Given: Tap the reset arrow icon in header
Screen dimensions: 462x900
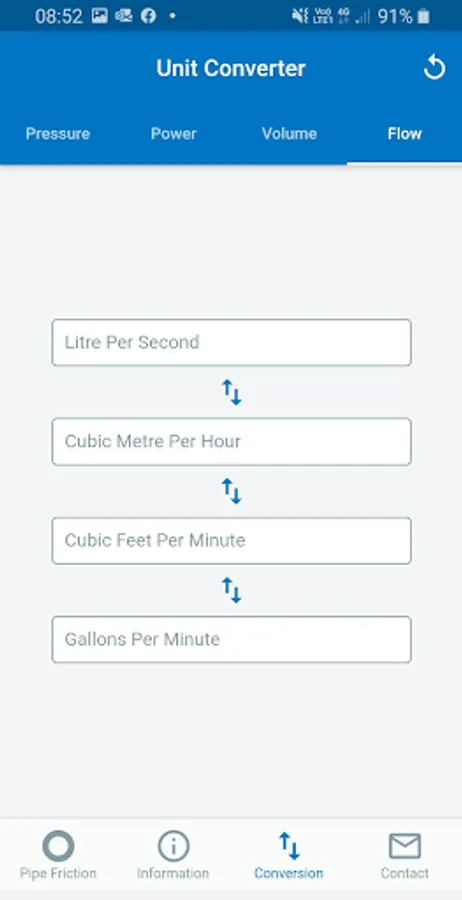Looking at the screenshot, I should click(434, 68).
